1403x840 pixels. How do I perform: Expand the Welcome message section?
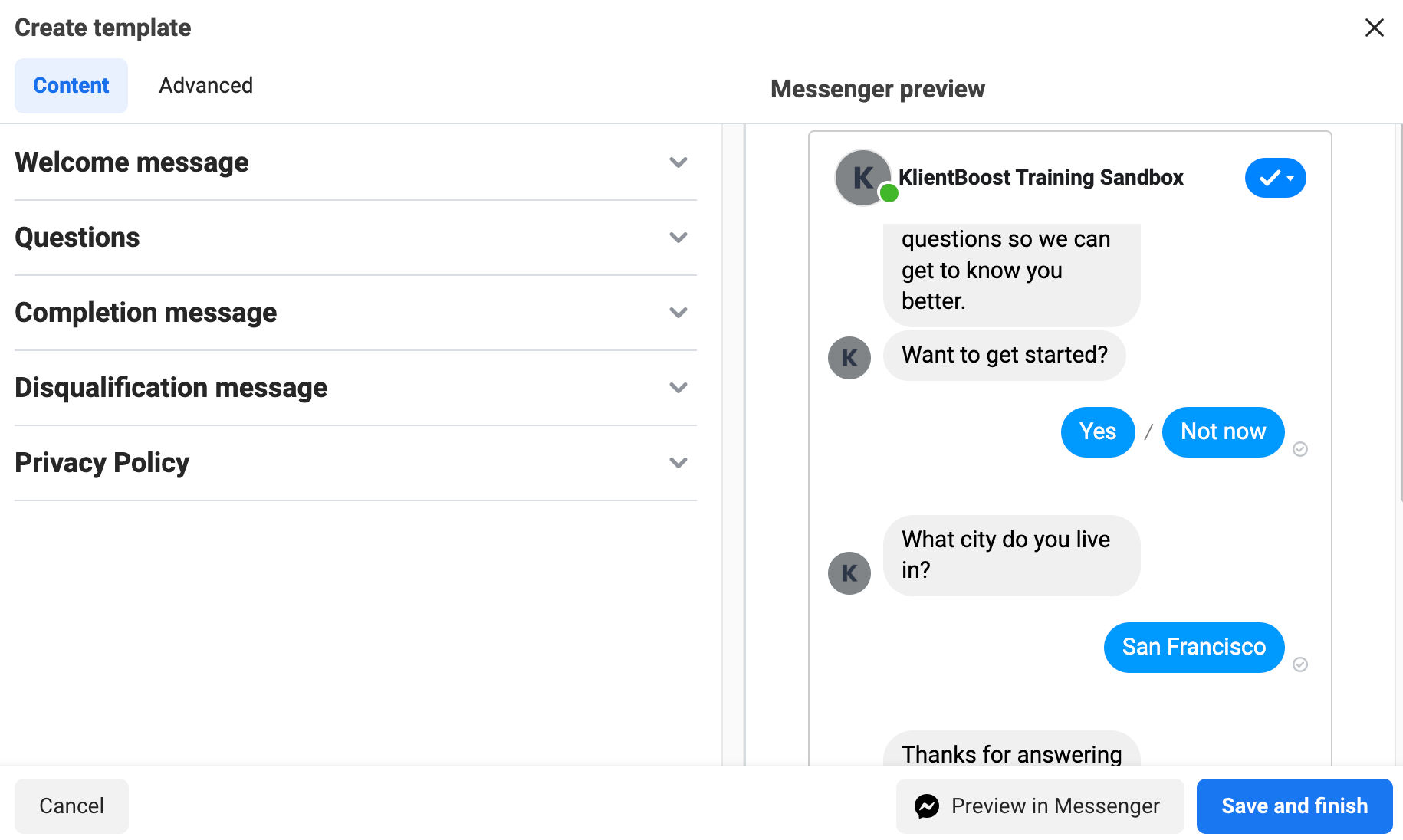click(678, 162)
